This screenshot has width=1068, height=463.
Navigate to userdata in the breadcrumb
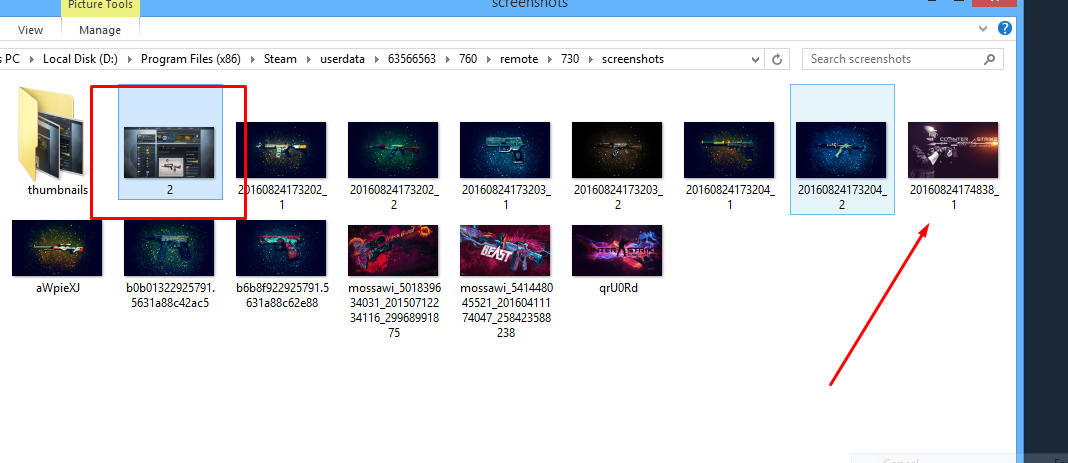[343, 59]
